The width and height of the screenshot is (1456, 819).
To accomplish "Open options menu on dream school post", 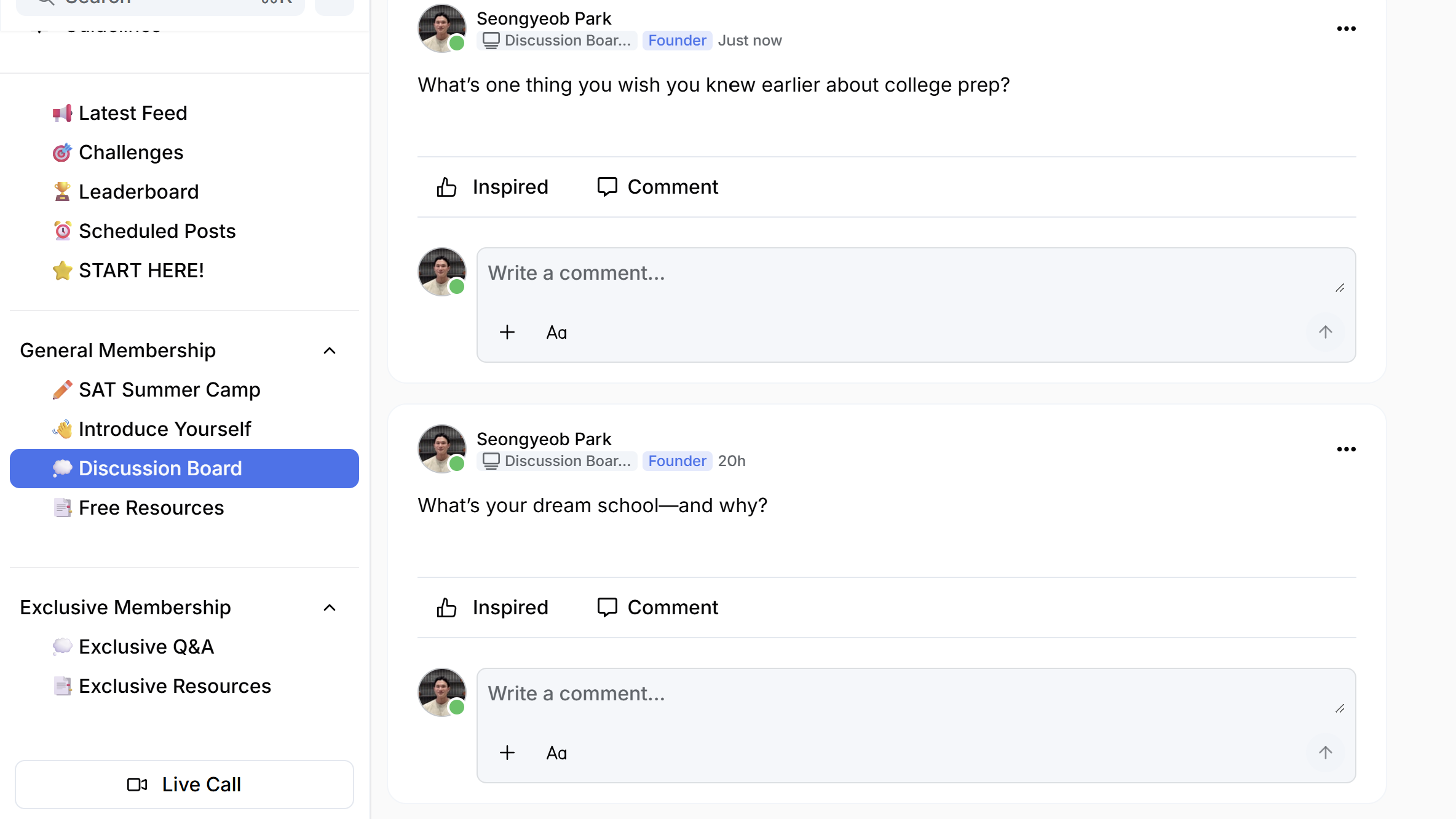I will tap(1346, 449).
